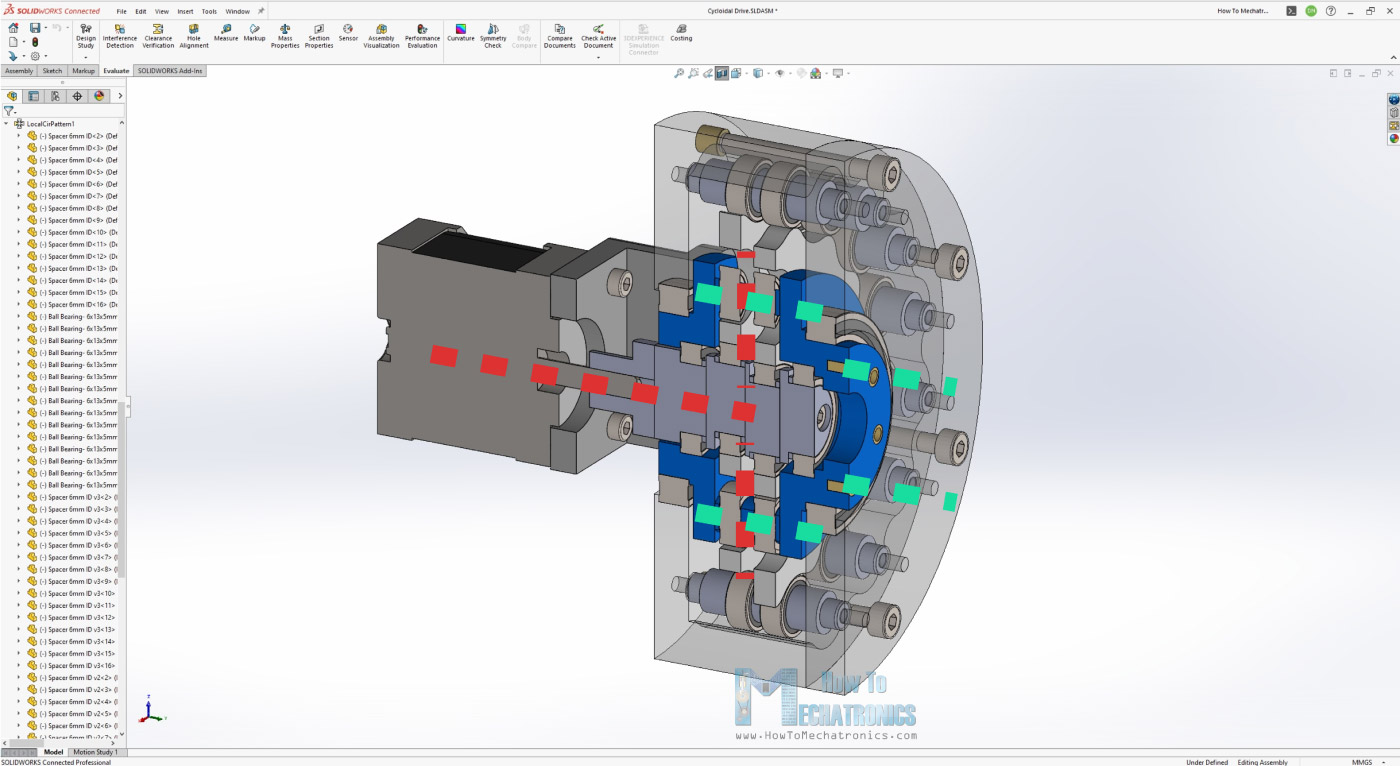This screenshot has height=766, width=1400.
Task: Toggle the Section View button
Action: [721, 73]
